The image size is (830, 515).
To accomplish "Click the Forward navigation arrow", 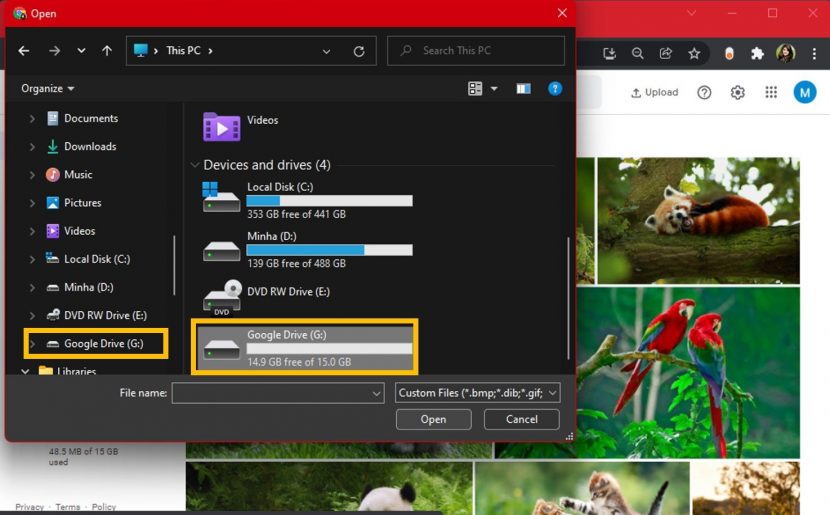I will pyautogui.click(x=55, y=51).
